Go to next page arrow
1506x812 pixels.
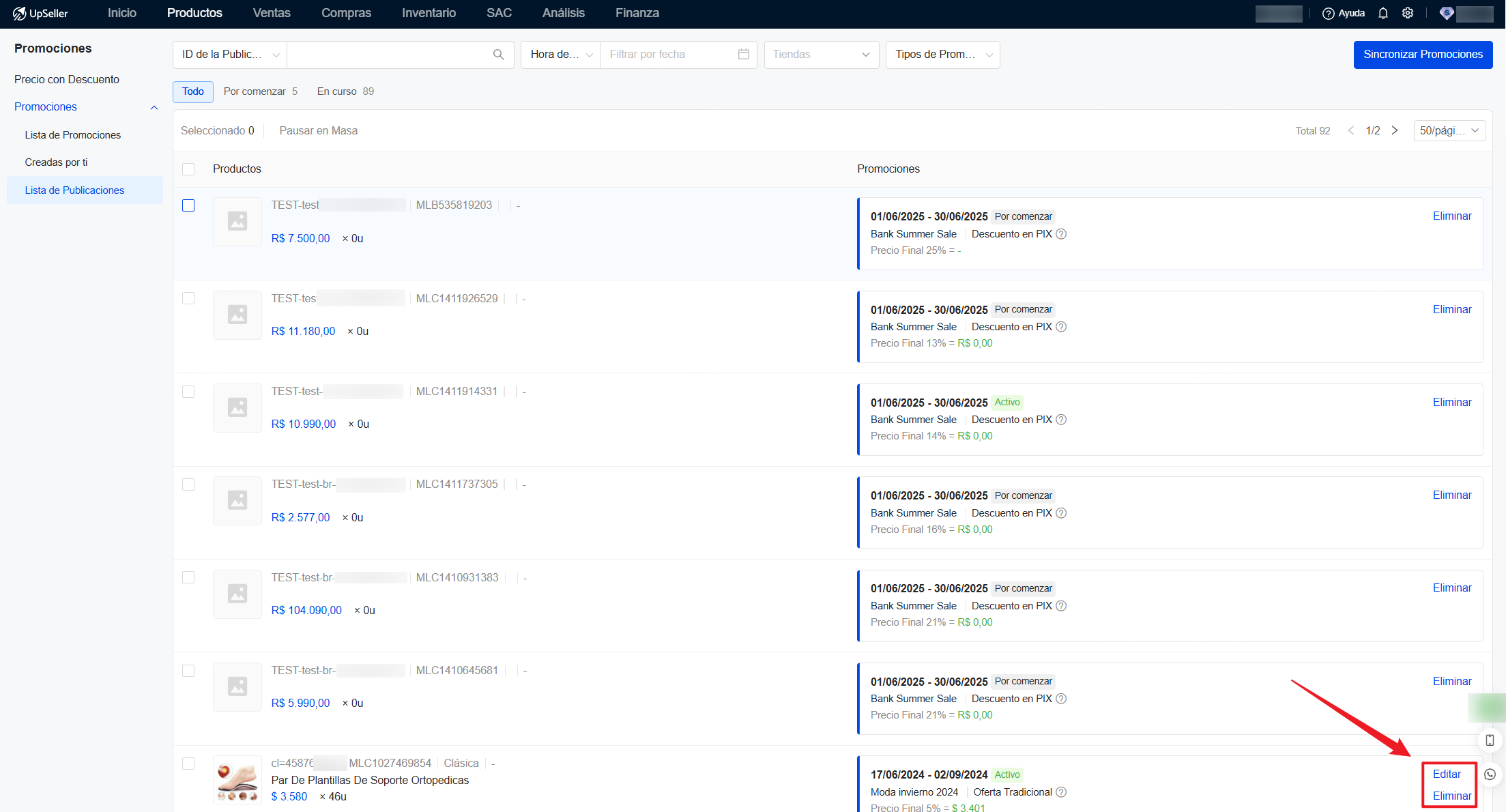tap(1395, 130)
